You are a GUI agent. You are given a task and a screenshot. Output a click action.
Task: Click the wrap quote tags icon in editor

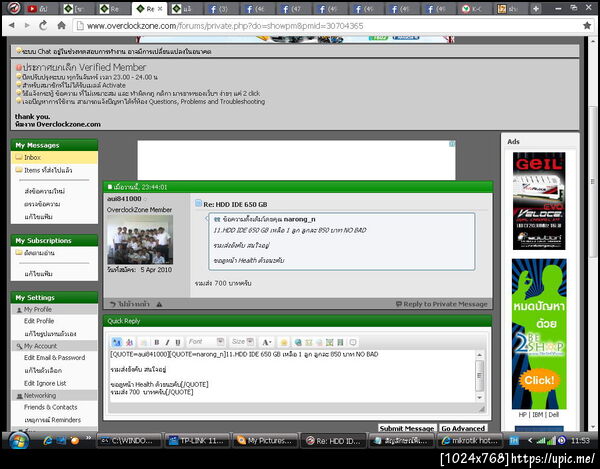tap(352, 342)
